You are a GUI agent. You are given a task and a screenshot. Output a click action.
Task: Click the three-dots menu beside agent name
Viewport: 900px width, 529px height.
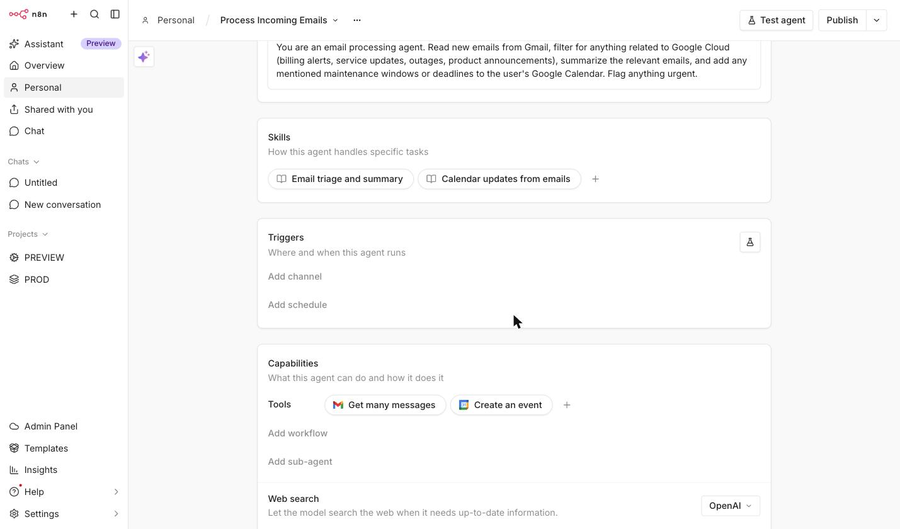tap(357, 20)
